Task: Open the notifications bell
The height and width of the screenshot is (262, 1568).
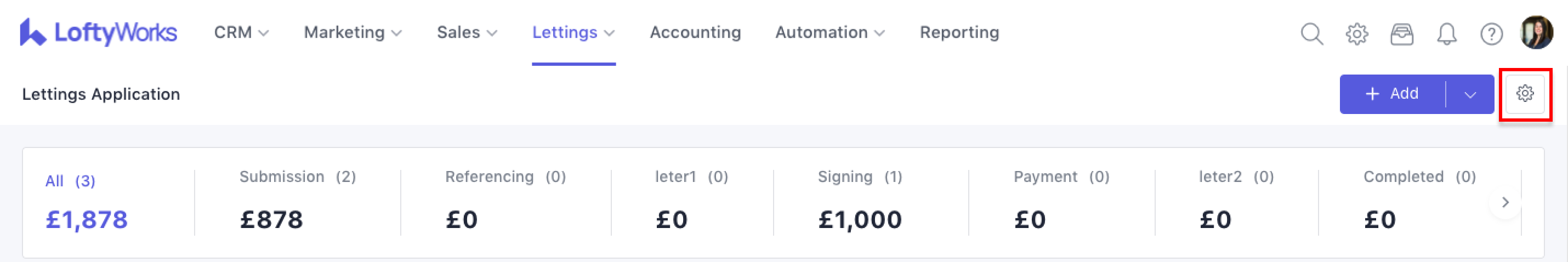Action: [x=1446, y=33]
